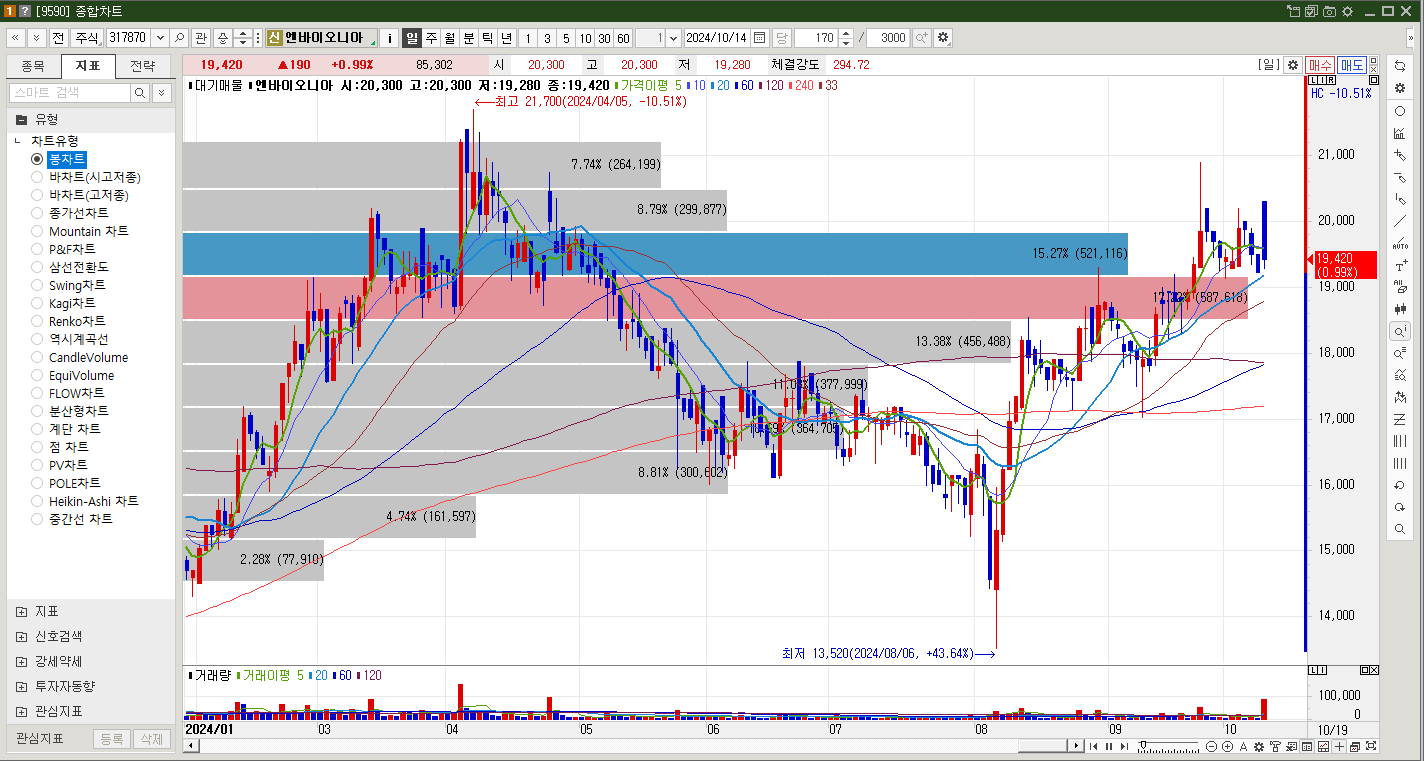
Task: Select the circle drawing tool in right toolbar
Action: (1400, 111)
